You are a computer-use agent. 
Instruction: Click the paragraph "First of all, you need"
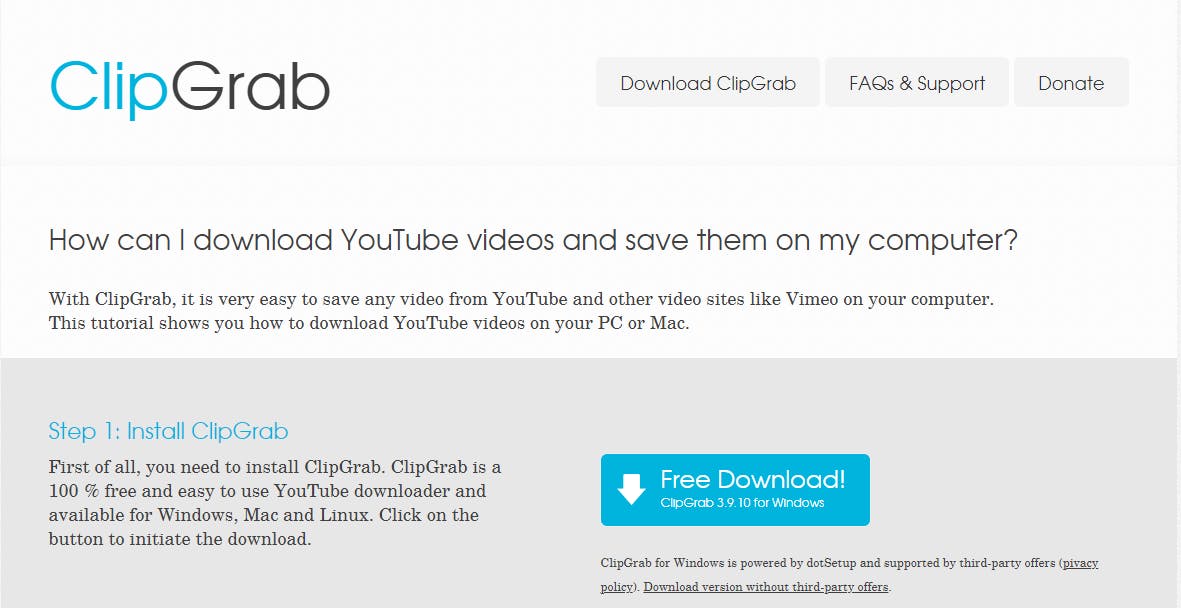(275, 503)
